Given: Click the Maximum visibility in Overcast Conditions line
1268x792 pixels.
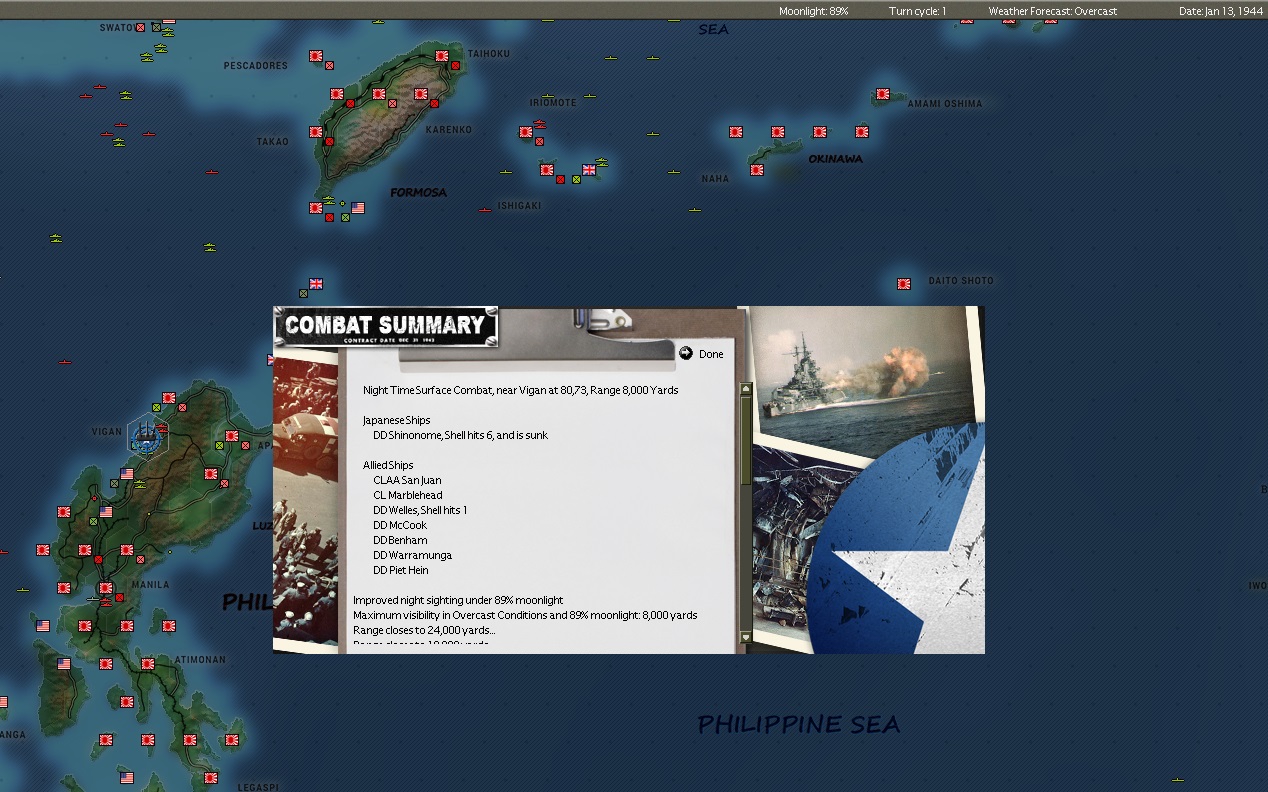Looking at the screenshot, I should pyautogui.click(x=525, y=615).
